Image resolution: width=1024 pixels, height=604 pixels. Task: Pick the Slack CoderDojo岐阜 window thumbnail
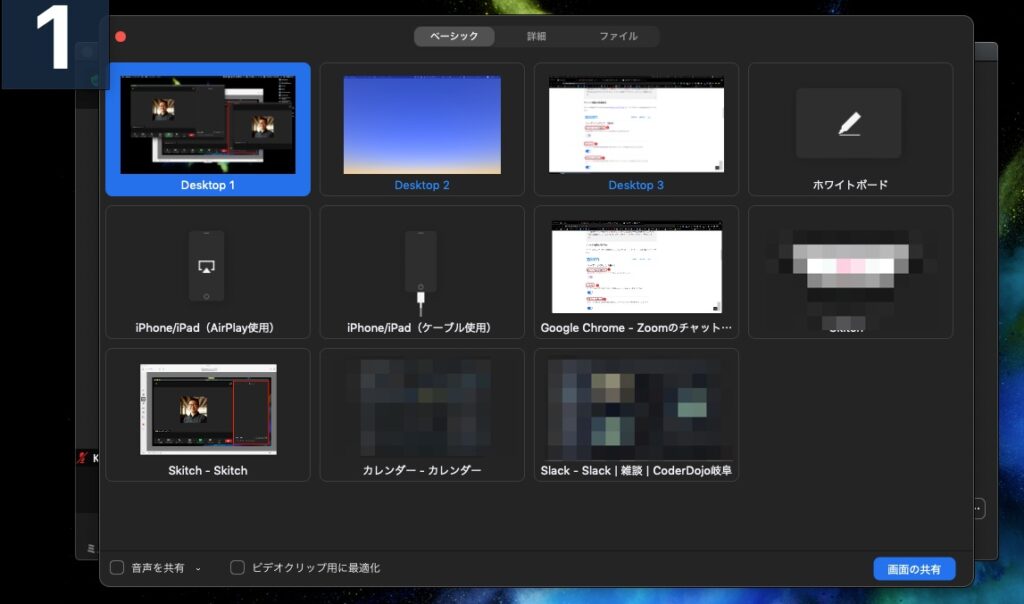coord(636,409)
